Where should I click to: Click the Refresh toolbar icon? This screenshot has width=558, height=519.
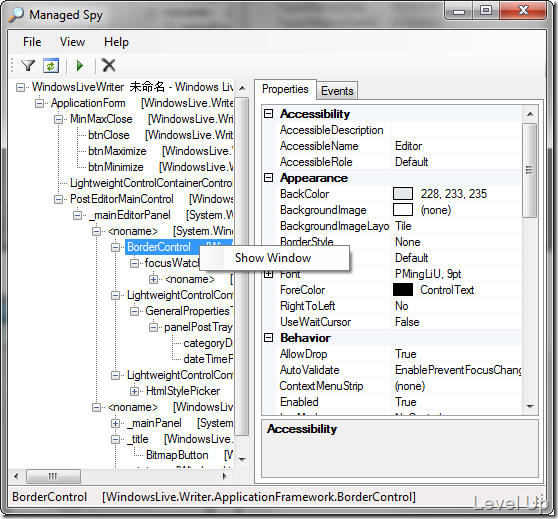coord(51,65)
